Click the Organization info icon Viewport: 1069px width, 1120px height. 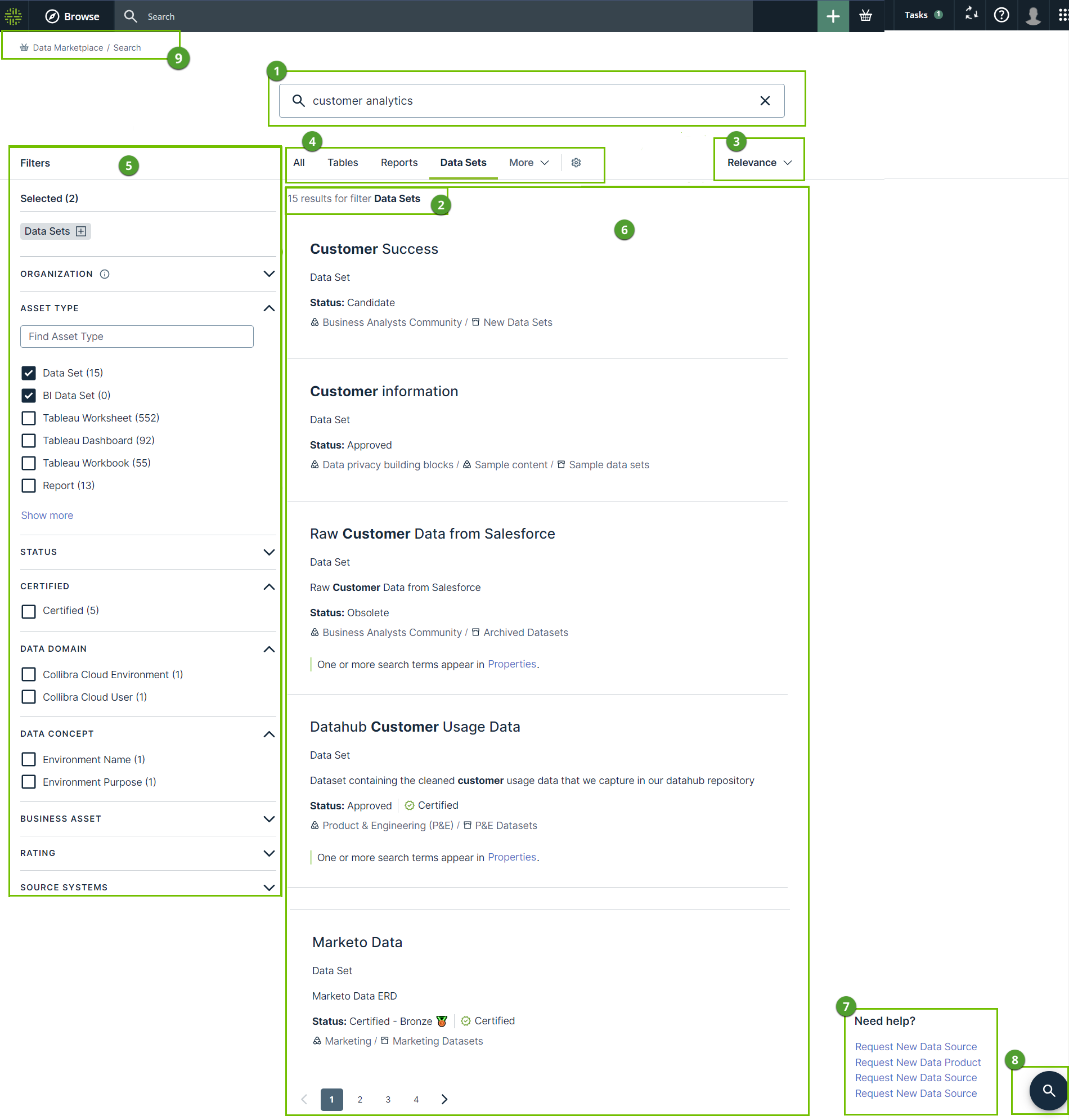coord(105,274)
